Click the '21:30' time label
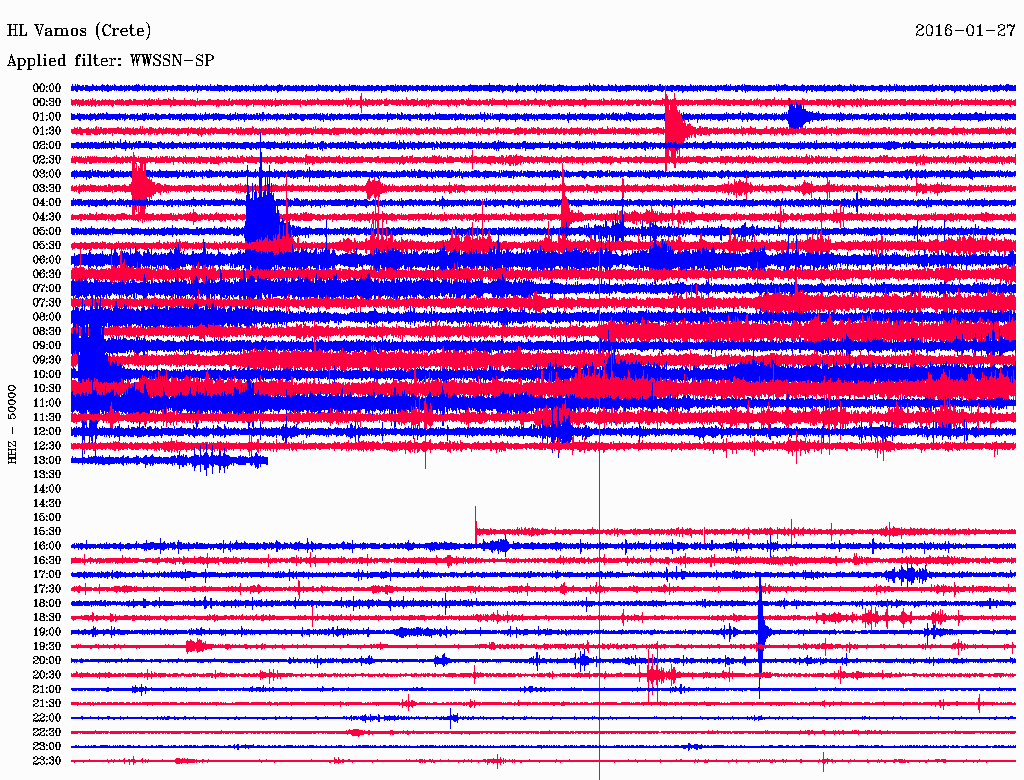Image resolution: width=1024 pixels, height=780 pixels. 47,704
